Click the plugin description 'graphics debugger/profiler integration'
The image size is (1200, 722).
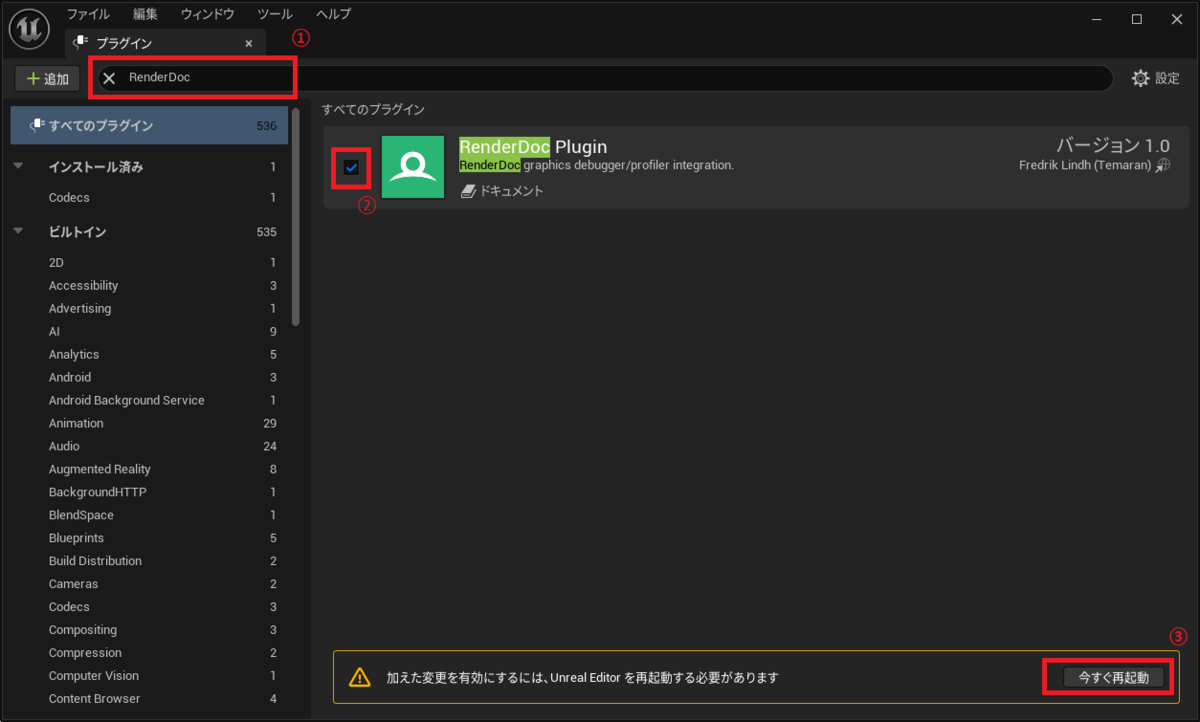pos(629,165)
